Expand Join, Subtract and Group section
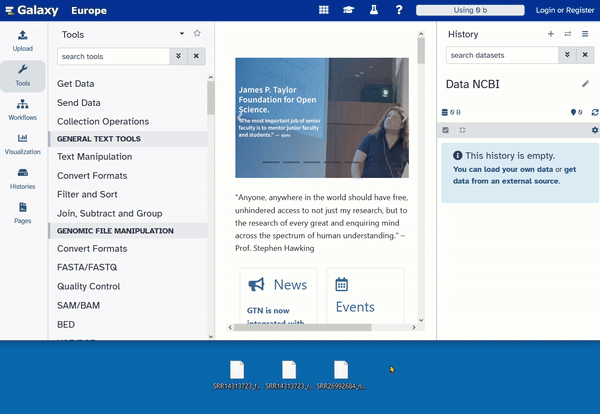The height and width of the screenshot is (414, 600). [109, 214]
